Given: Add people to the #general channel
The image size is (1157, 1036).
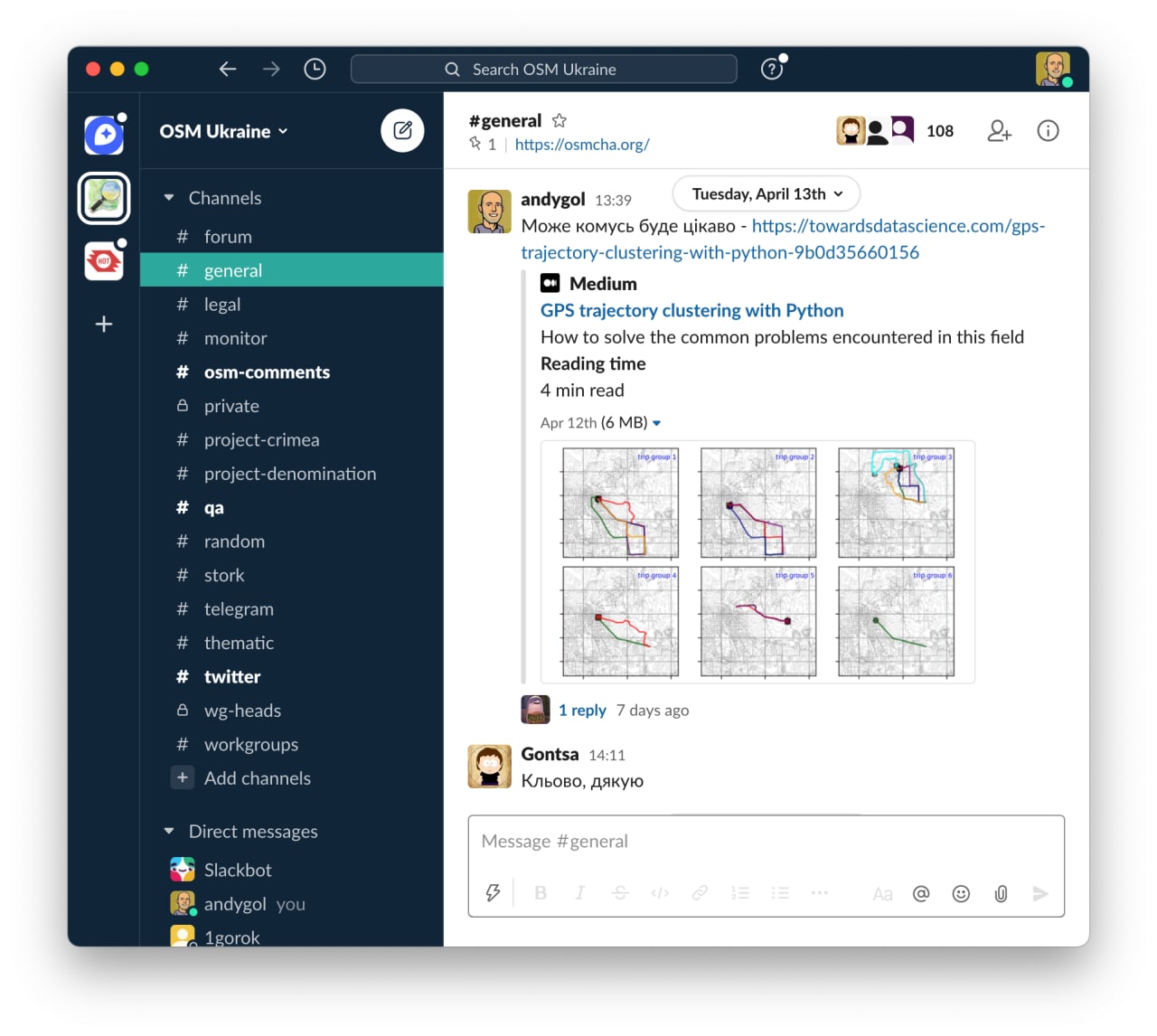Looking at the screenshot, I should coord(999,131).
